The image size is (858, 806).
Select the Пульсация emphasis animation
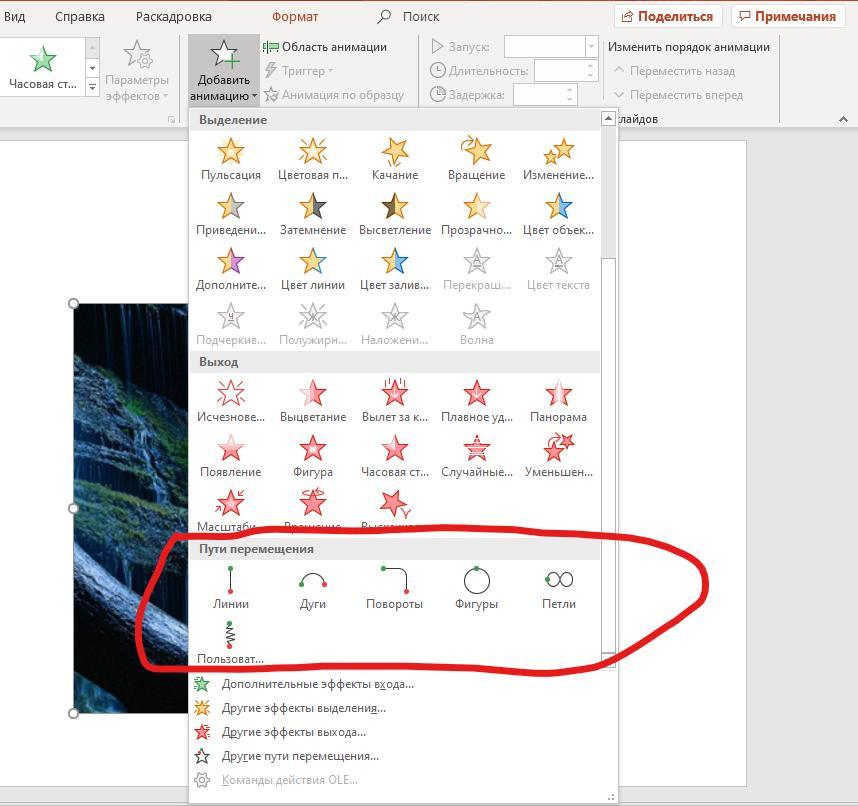pos(230,159)
